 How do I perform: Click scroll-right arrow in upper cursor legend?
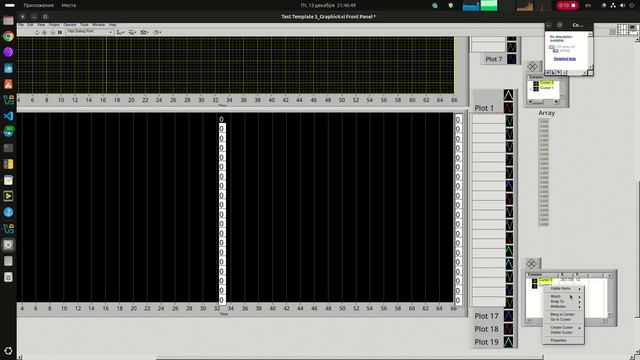pyautogui.click(x=556, y=101)
